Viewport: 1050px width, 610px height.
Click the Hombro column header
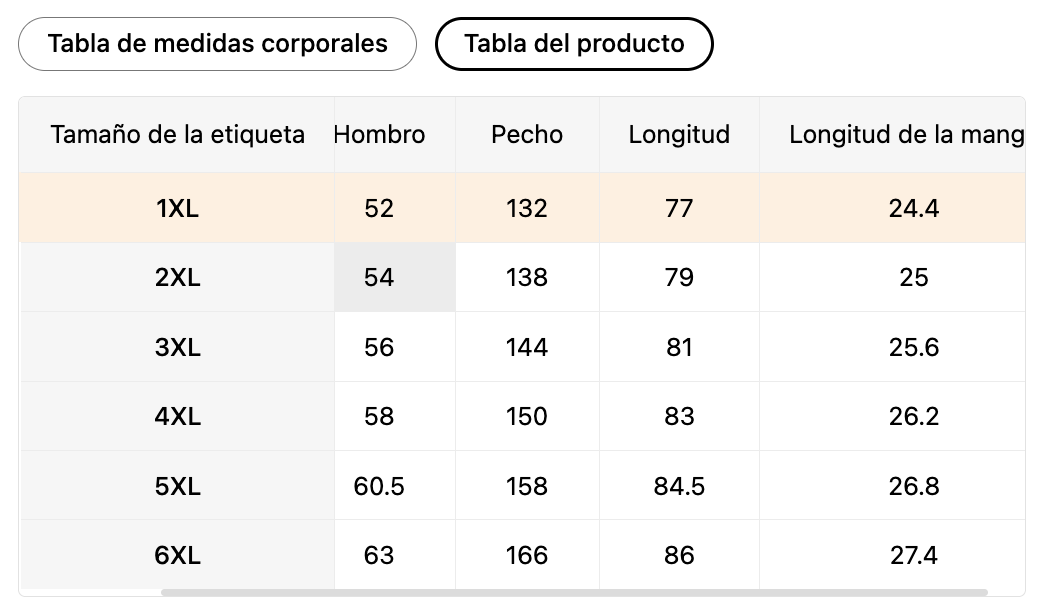379,135
